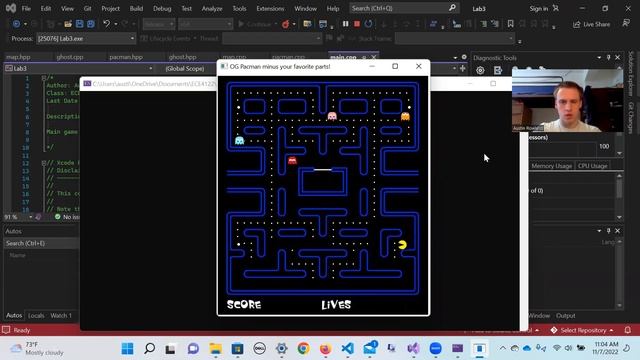
Task: Open the Build menu
Action: pyautogui.click(x=136, y=8)
